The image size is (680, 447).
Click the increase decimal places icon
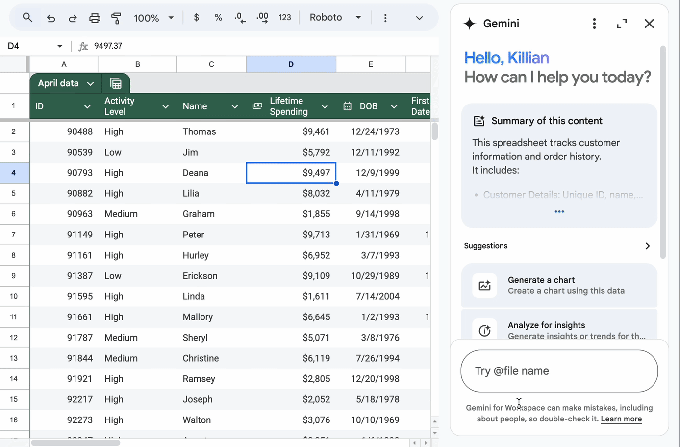(x=262, y=18)
